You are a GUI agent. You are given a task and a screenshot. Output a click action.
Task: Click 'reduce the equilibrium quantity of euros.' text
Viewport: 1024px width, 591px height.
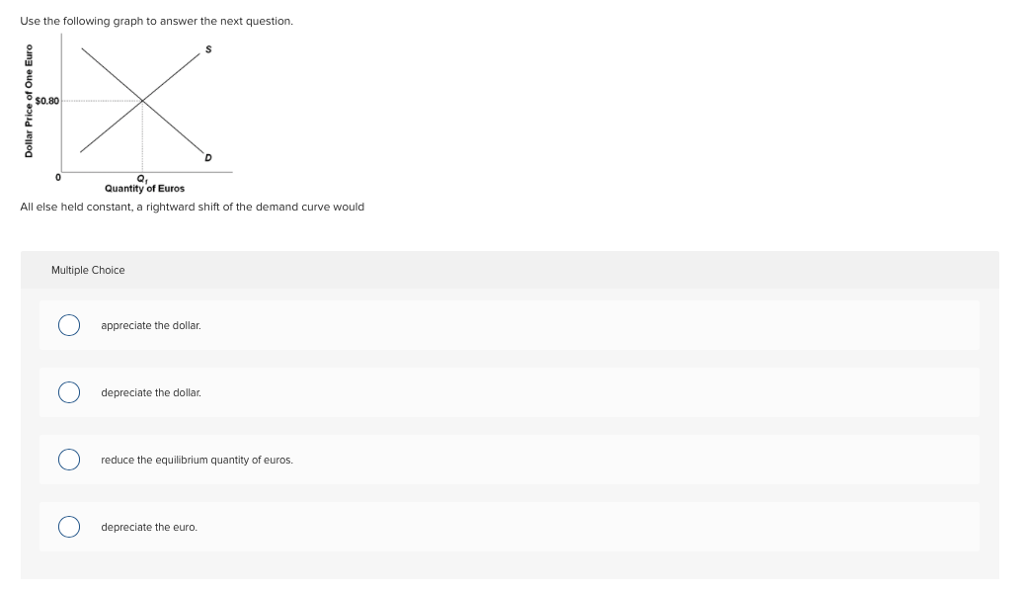[x=197, y=460]
